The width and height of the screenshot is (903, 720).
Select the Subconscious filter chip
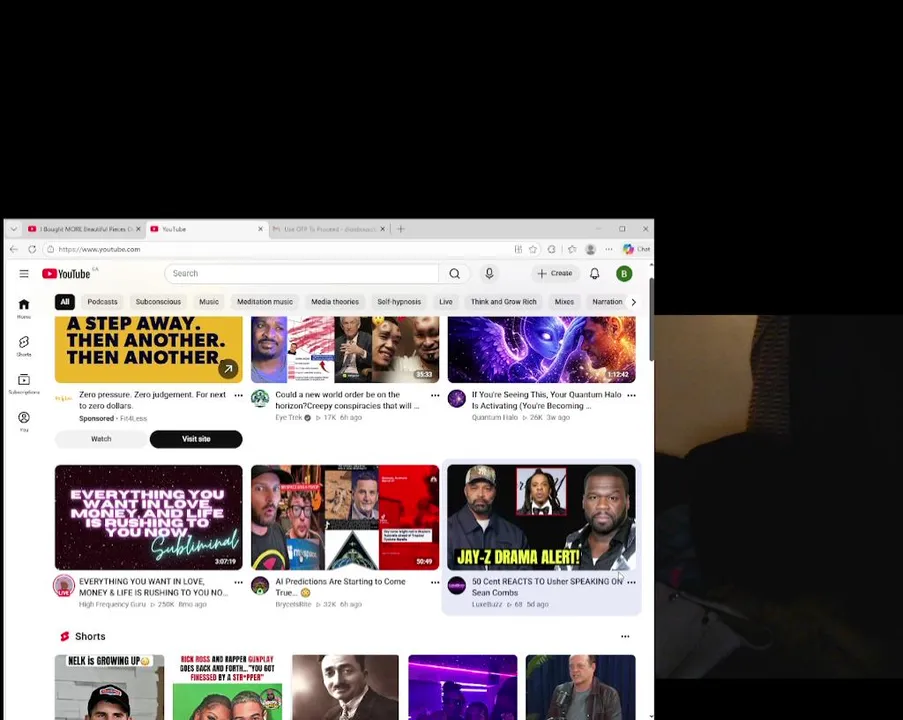point(158,302)
